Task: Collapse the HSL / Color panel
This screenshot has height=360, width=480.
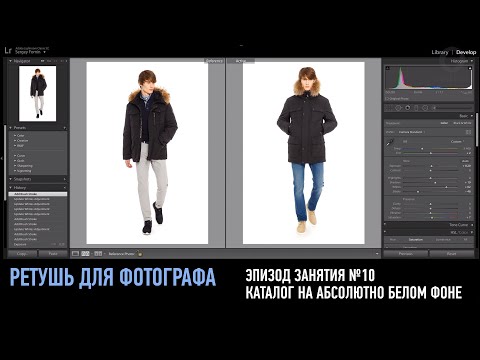Action: (472, 232)
